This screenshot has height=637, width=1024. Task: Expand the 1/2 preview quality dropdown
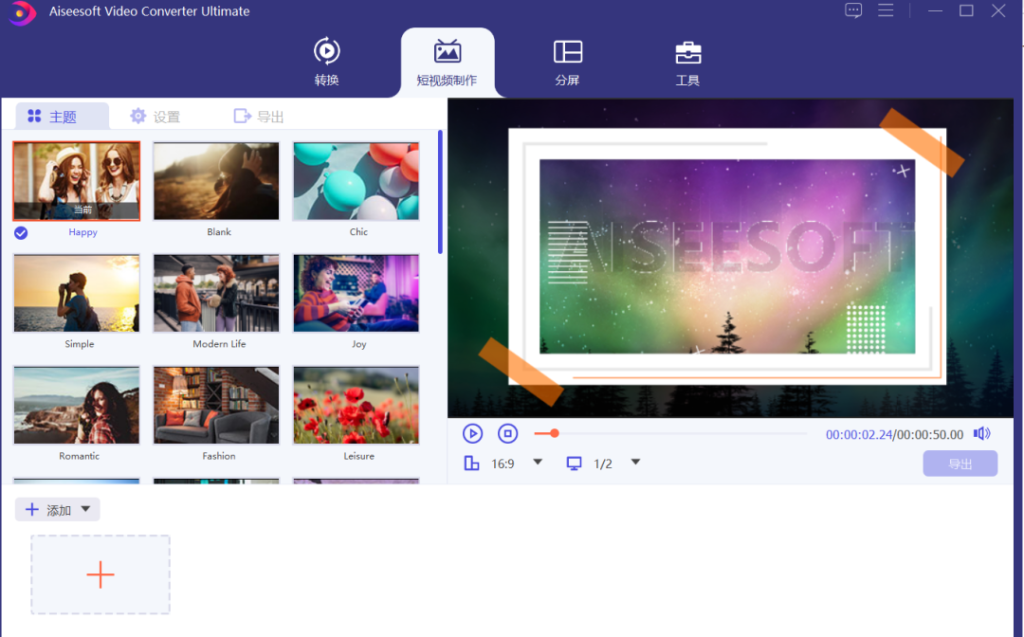click(635, 462)
